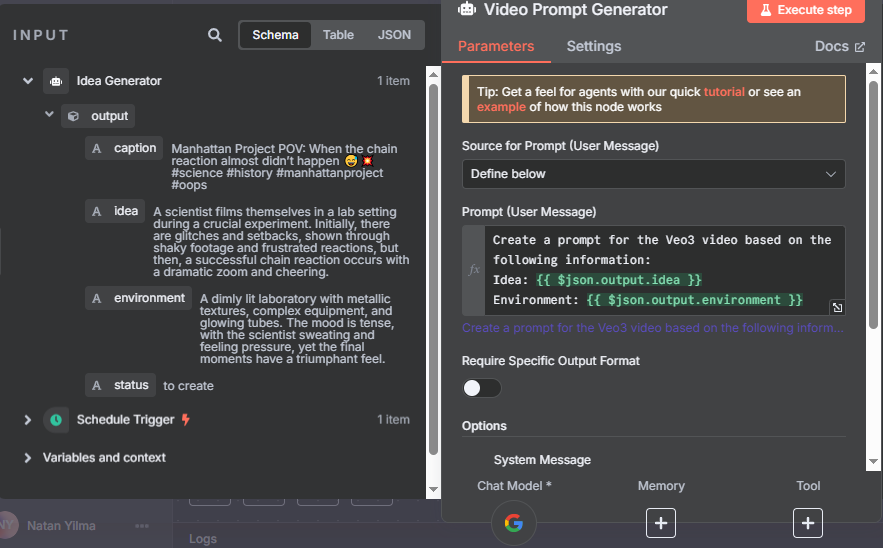Click the 'to create' status value
The image size is (883, 548).
pyautogui.click(x=188, y=386)
